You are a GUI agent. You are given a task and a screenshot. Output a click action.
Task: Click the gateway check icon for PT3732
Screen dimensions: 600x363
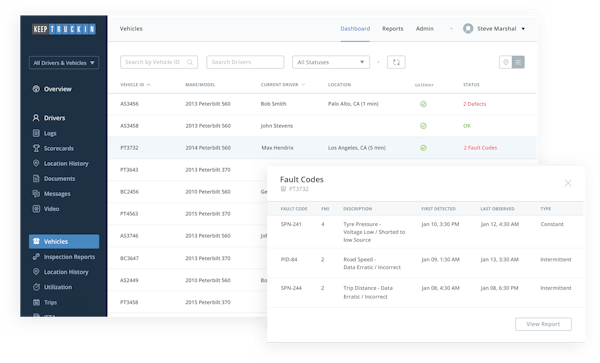(x=423, y=148)
